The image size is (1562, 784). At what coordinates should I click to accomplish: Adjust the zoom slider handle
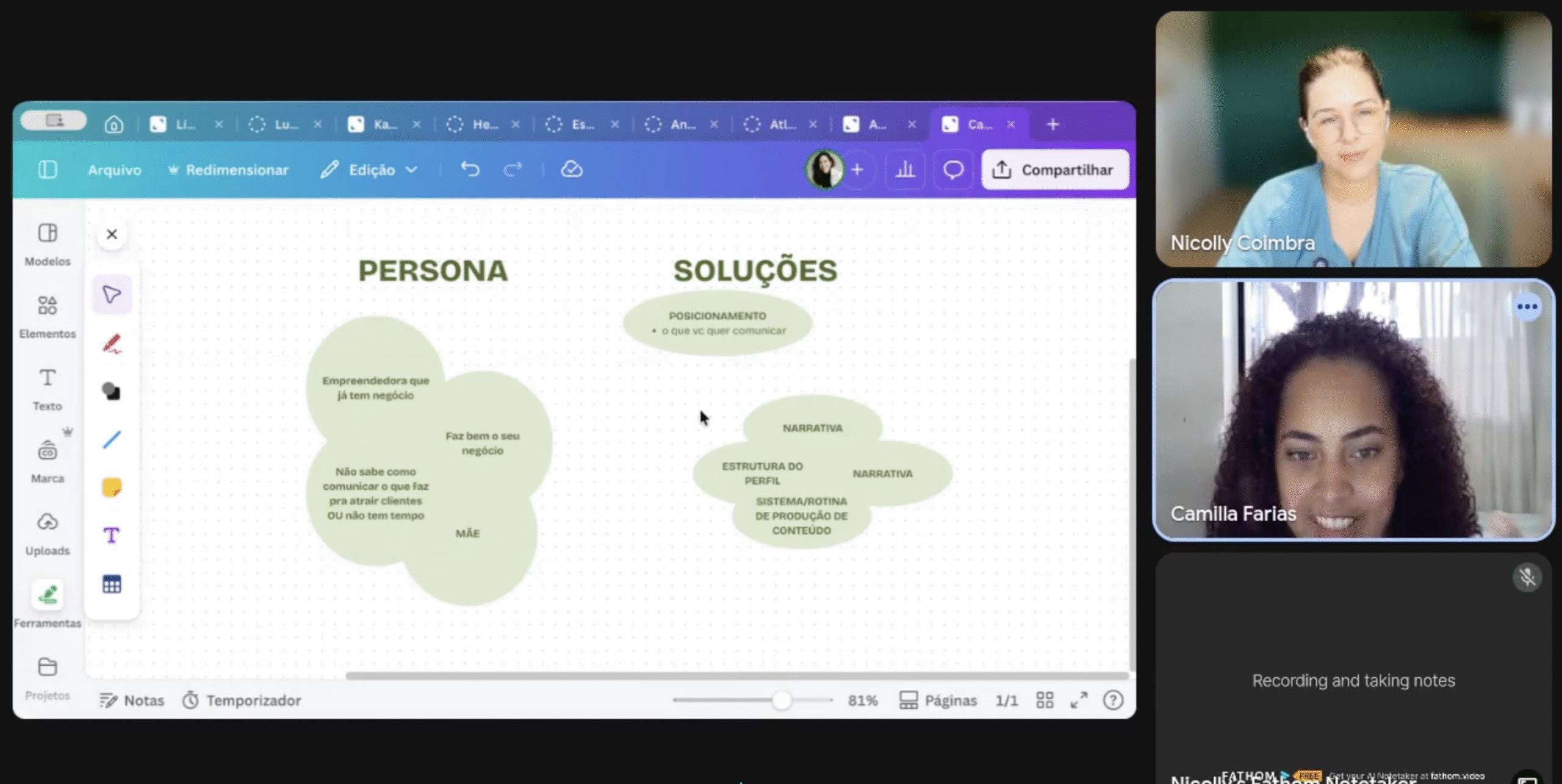tap(782, 700)
